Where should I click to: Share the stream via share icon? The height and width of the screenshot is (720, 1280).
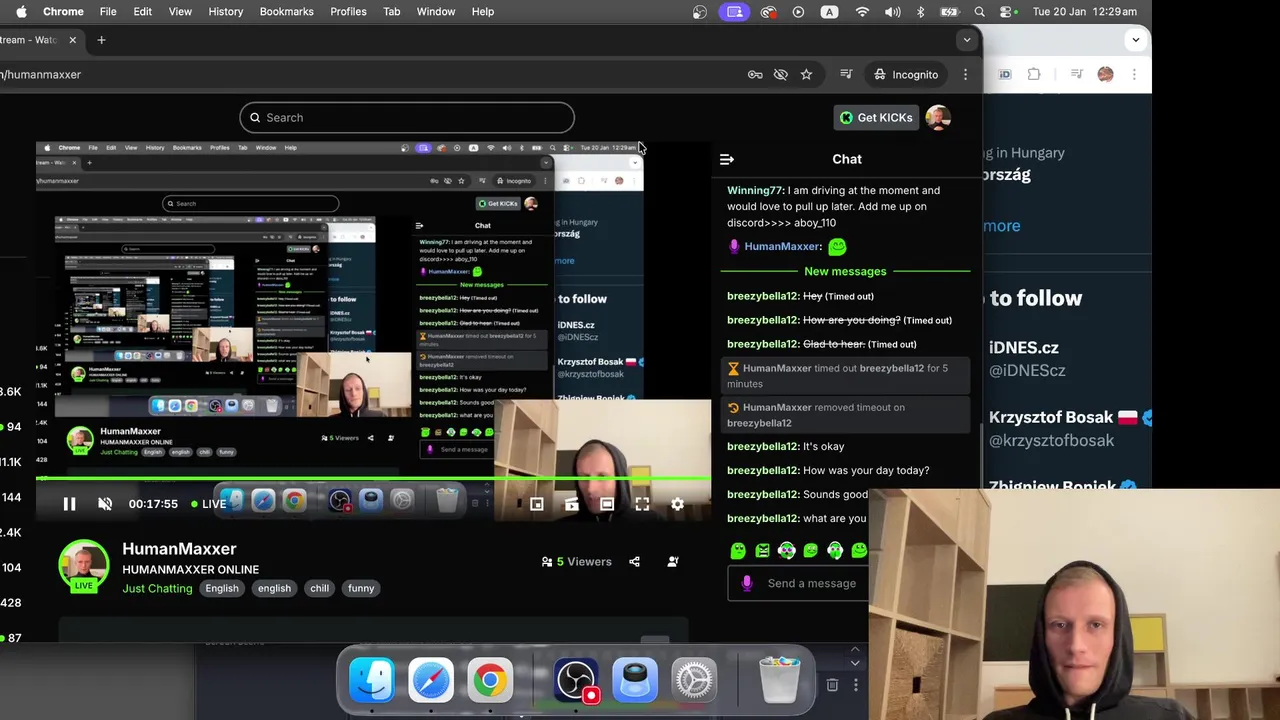coord(634,562)
